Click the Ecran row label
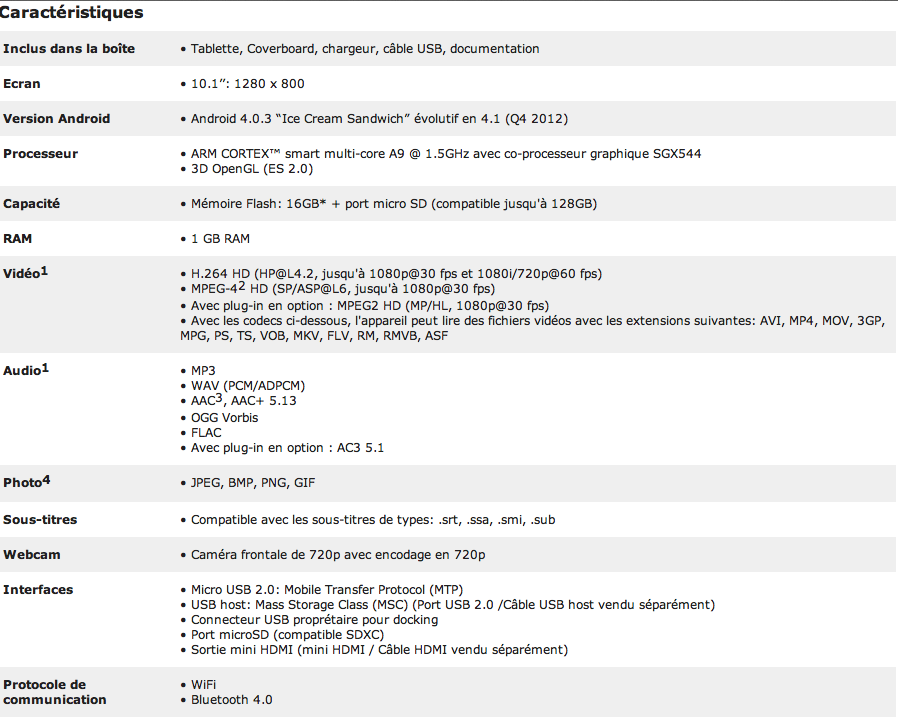The width and height of the screenshot is (898, 718). [22, 84]
